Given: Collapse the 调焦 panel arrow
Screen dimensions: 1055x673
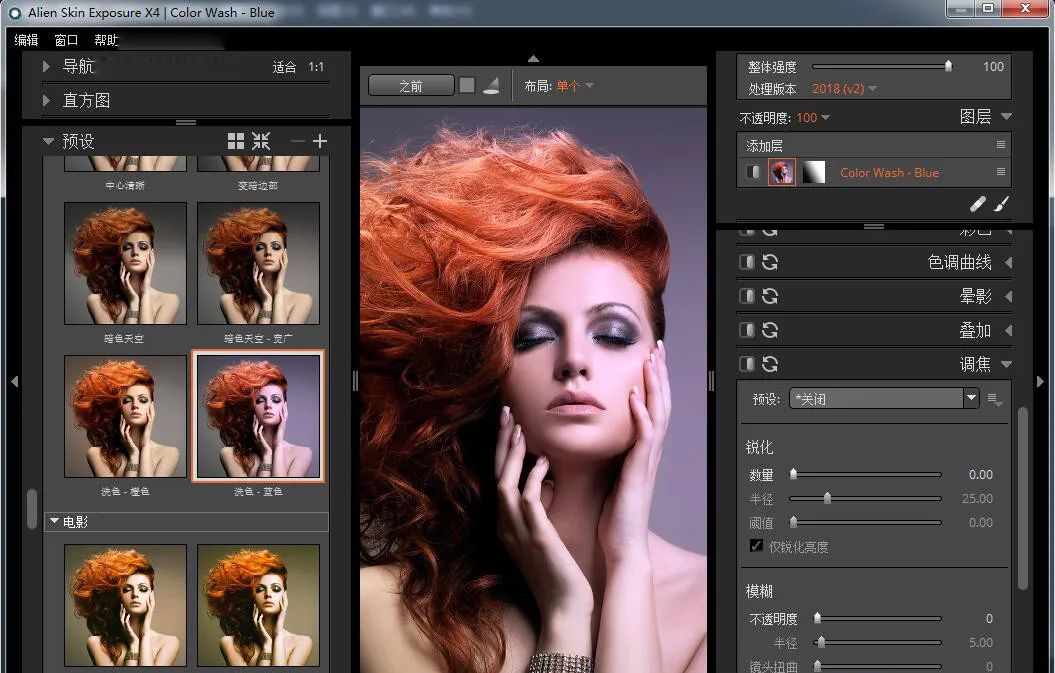Looking at the screenshot, I should [x=1007, y=364].
